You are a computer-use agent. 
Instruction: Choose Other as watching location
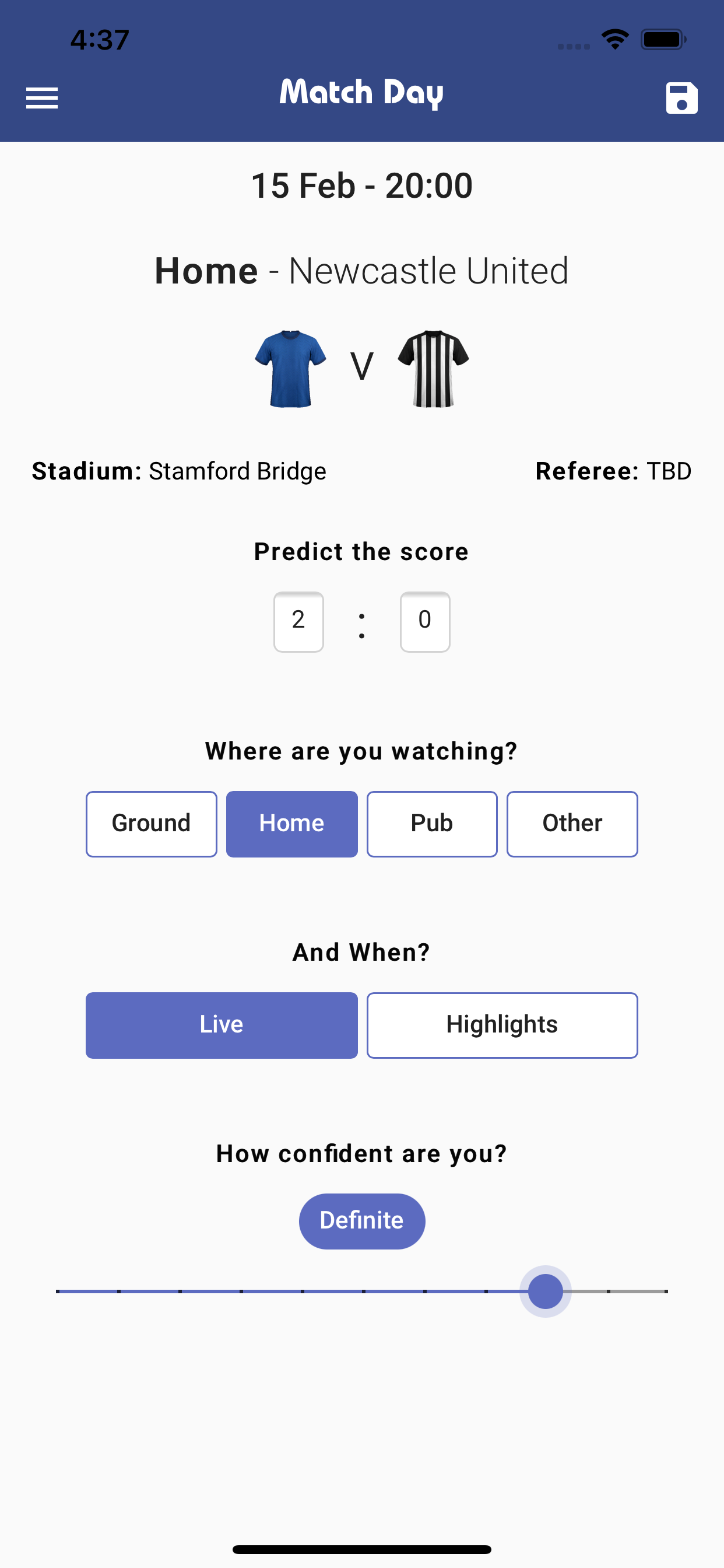(572, 824)
